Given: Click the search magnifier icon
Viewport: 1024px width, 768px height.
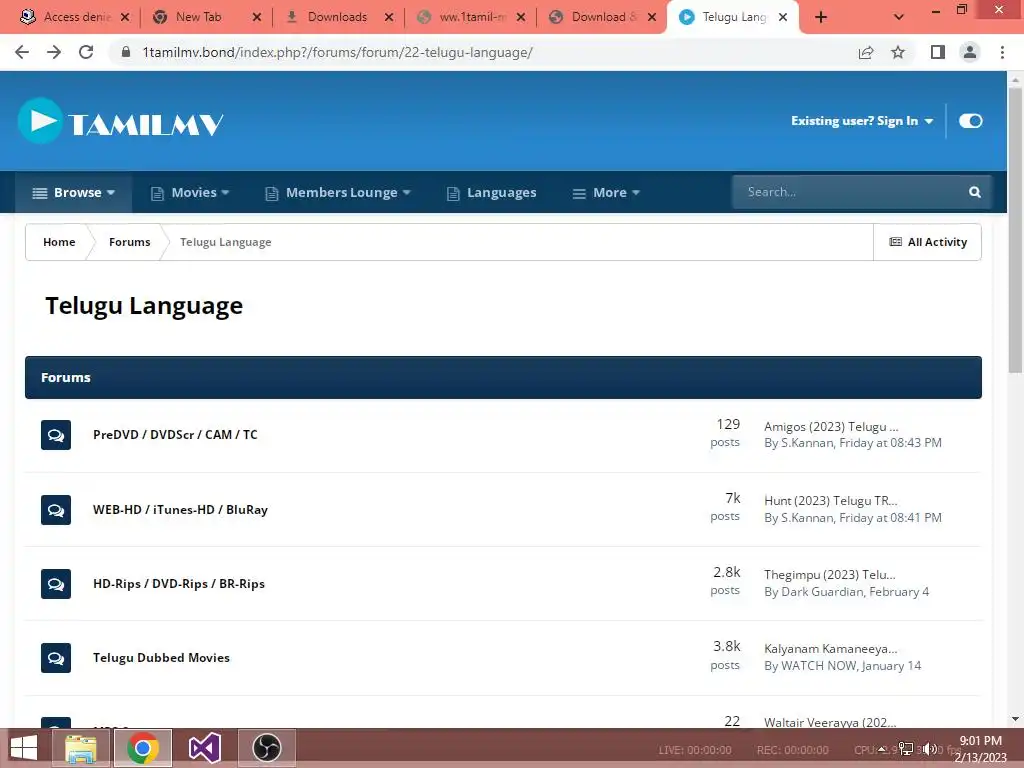Looking at the screenshot, I should click(974, 192).
